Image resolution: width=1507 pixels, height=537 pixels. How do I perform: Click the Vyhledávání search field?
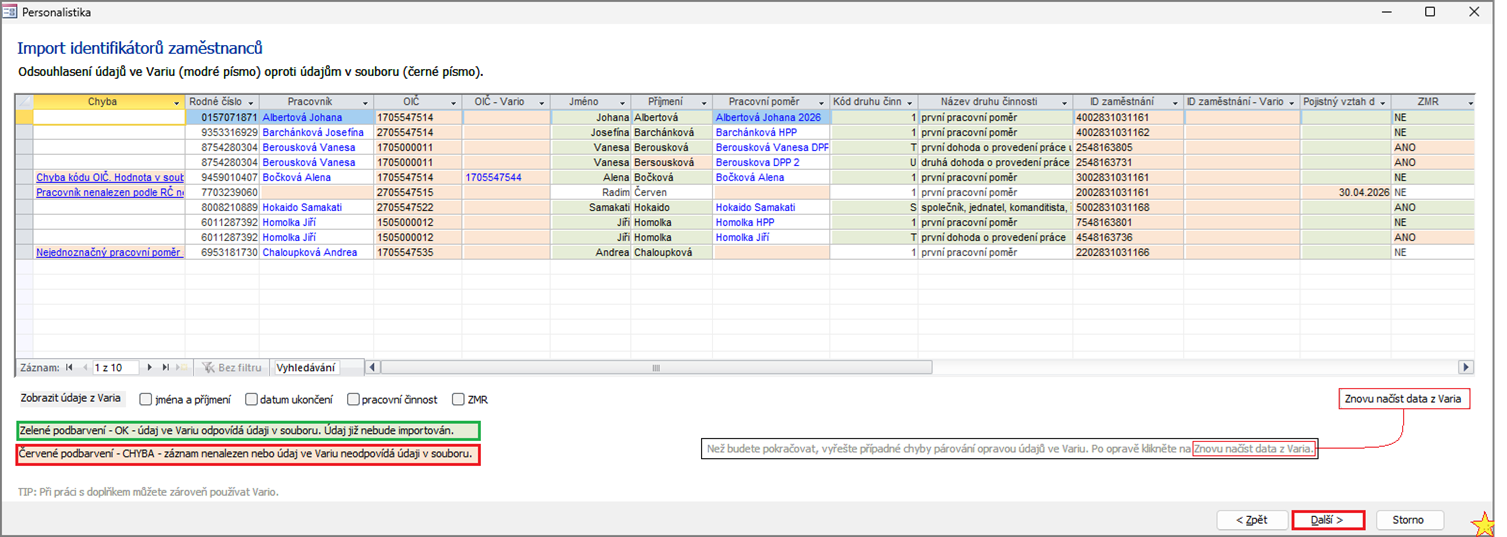[305, 368]
